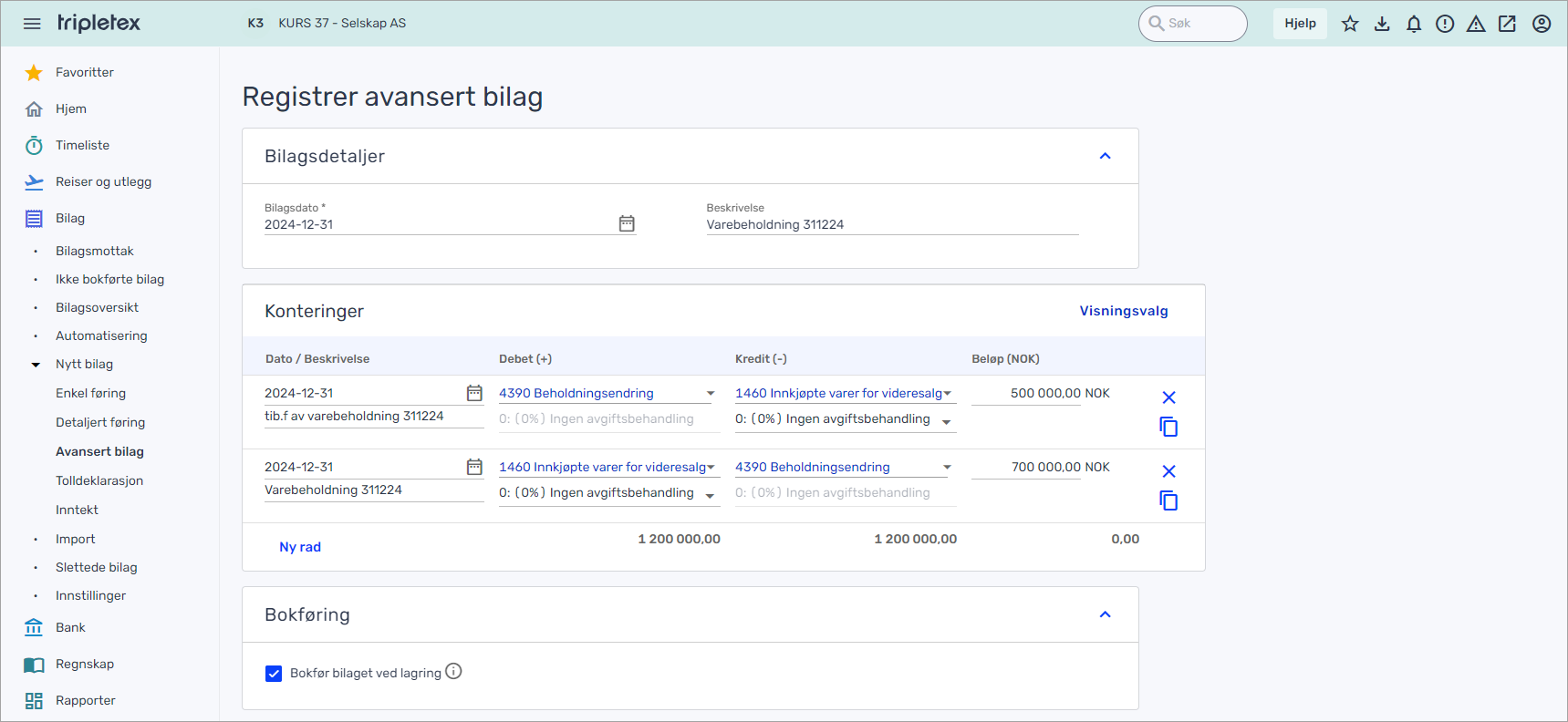Screen dimensions: 1568x722
Task: Open Bilagsmottak
Action: click(x=95, y=251)
